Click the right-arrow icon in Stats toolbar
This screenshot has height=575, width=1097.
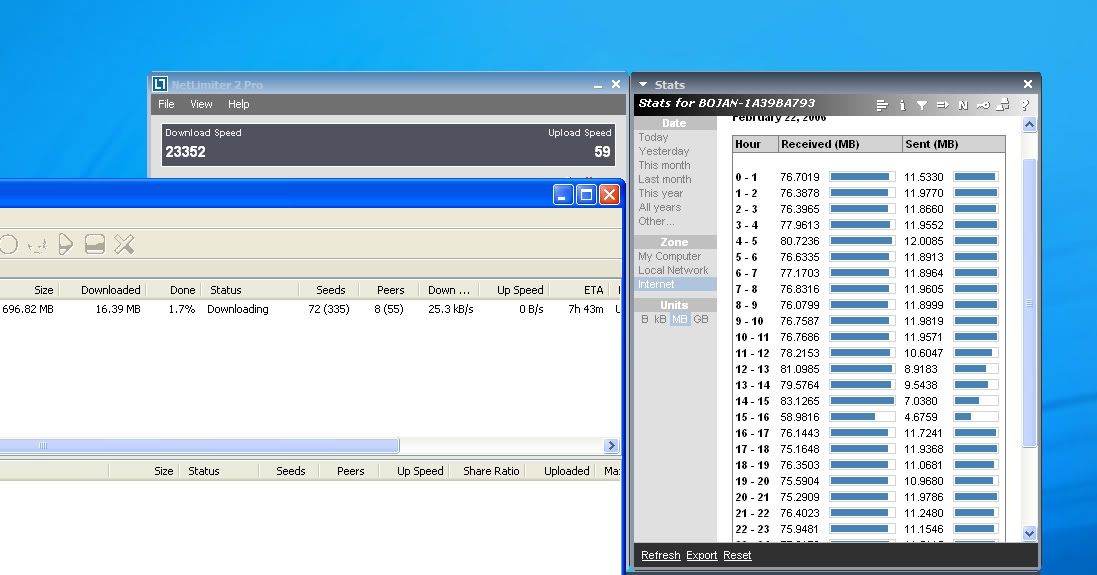tap(943, 105)
